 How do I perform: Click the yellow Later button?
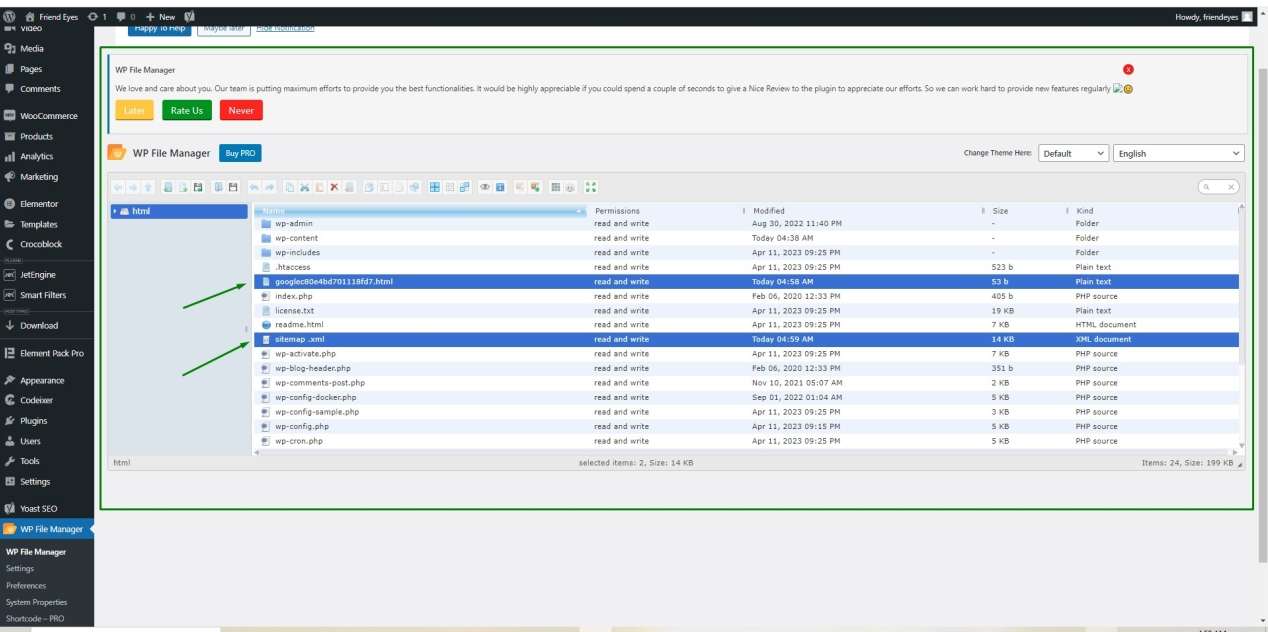[135, 110]
